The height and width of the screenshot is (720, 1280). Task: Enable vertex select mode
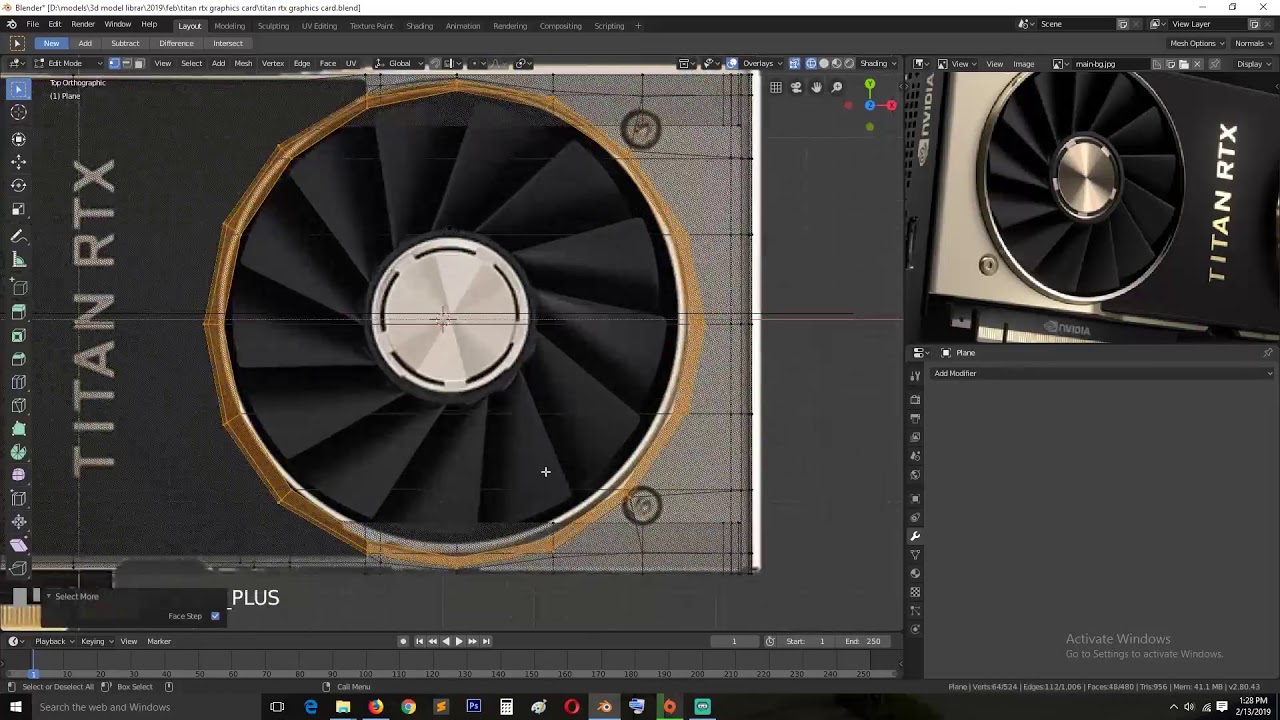coord(114,63)
